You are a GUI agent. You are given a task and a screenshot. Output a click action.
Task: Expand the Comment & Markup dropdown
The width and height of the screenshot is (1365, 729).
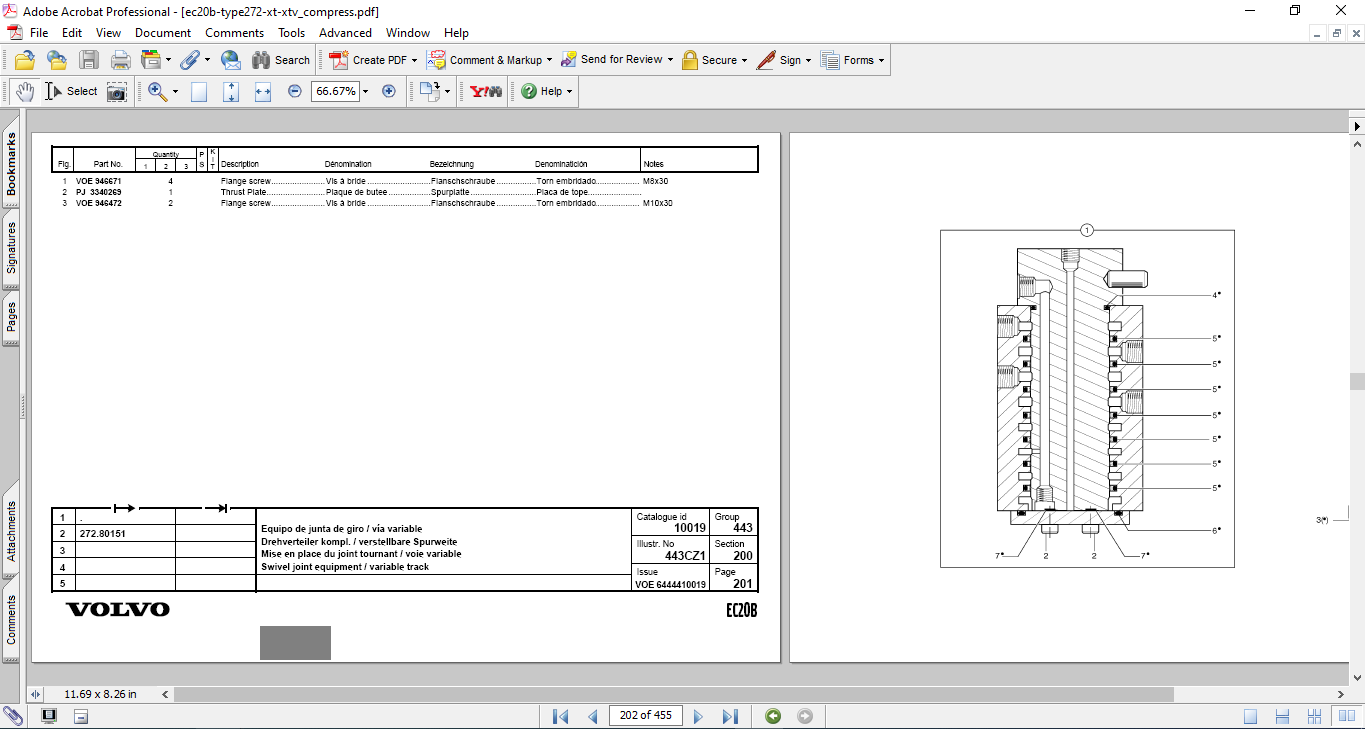(x=549, y=60)
